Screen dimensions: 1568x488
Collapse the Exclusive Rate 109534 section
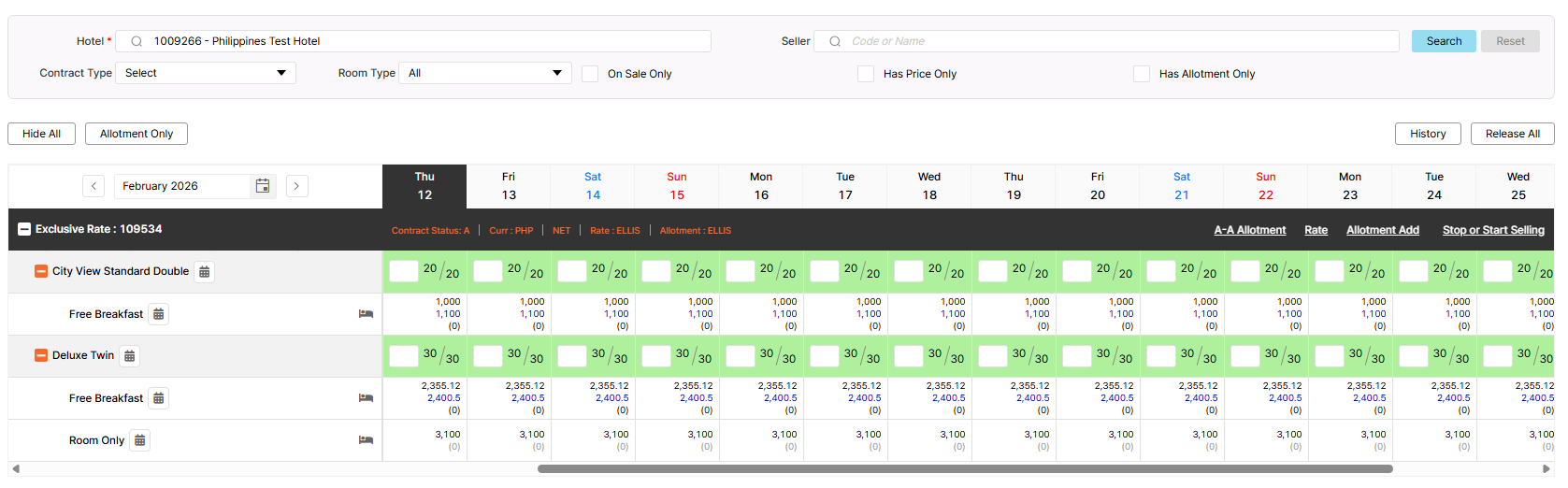tap(24, 229)
